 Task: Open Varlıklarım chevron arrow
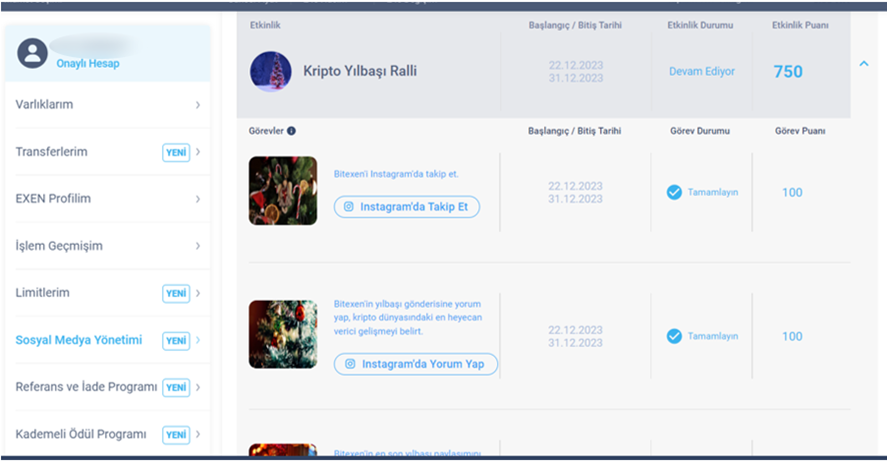click(x=198, y=105)
